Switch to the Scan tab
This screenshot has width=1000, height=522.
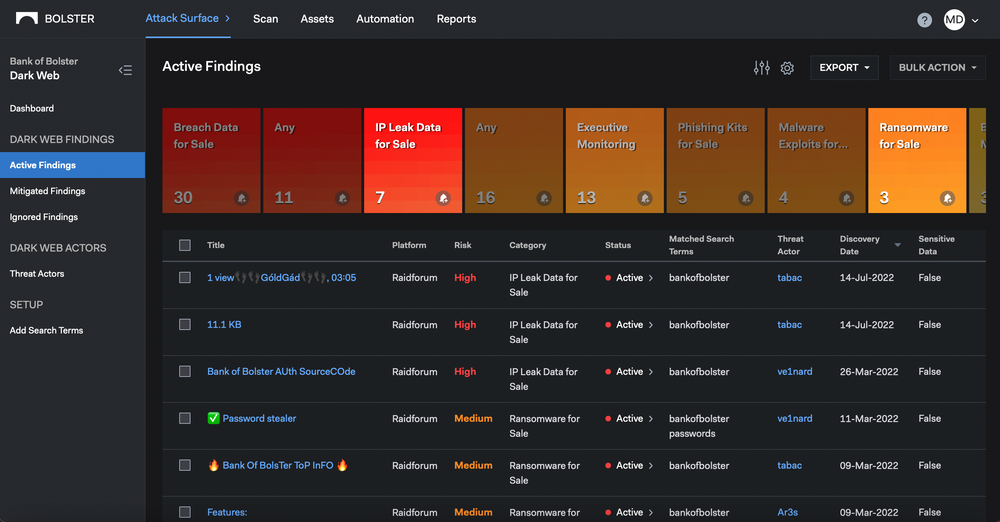[265, 19]
